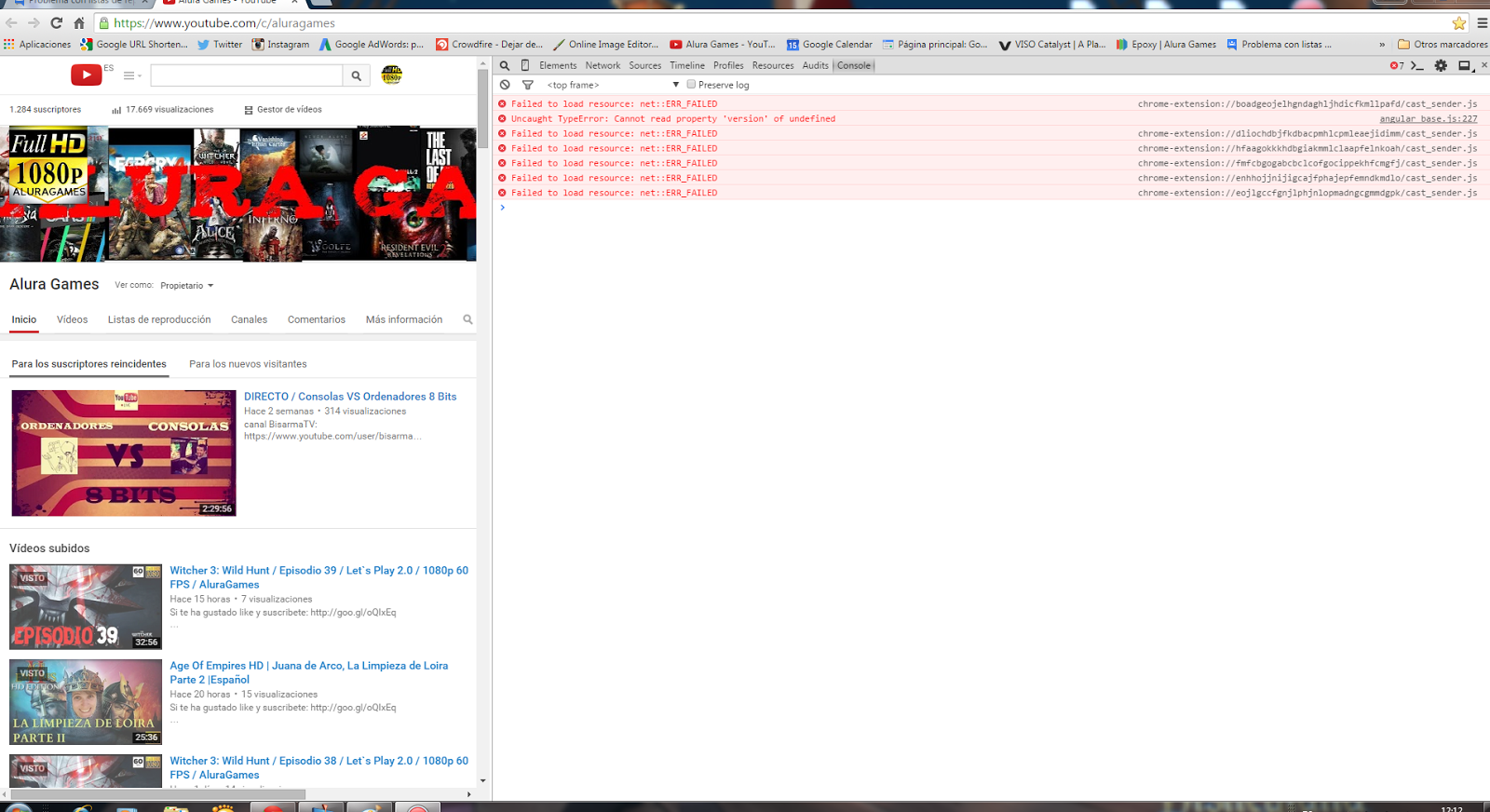Show hidden bookmarks with the chevron
Image resolution: width=1490 pixels, height=812 pixels.
tap(1382, 44)
